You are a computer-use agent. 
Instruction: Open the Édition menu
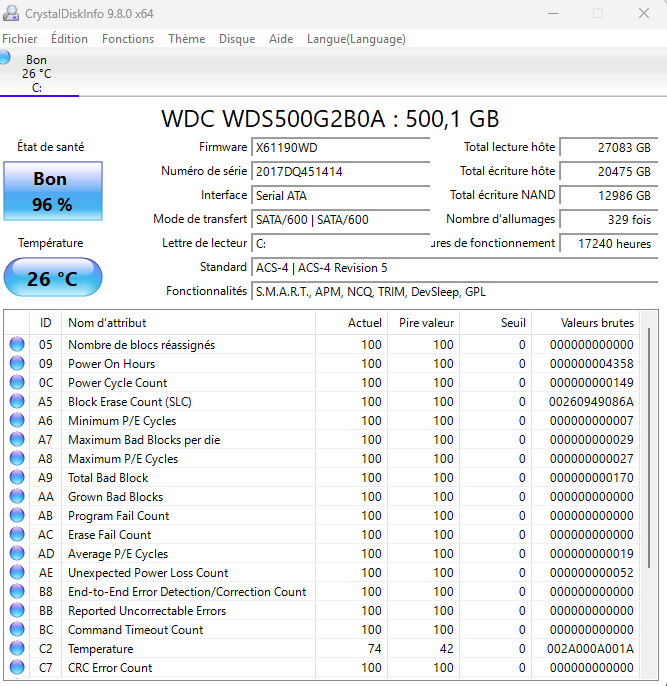[70, 39]
